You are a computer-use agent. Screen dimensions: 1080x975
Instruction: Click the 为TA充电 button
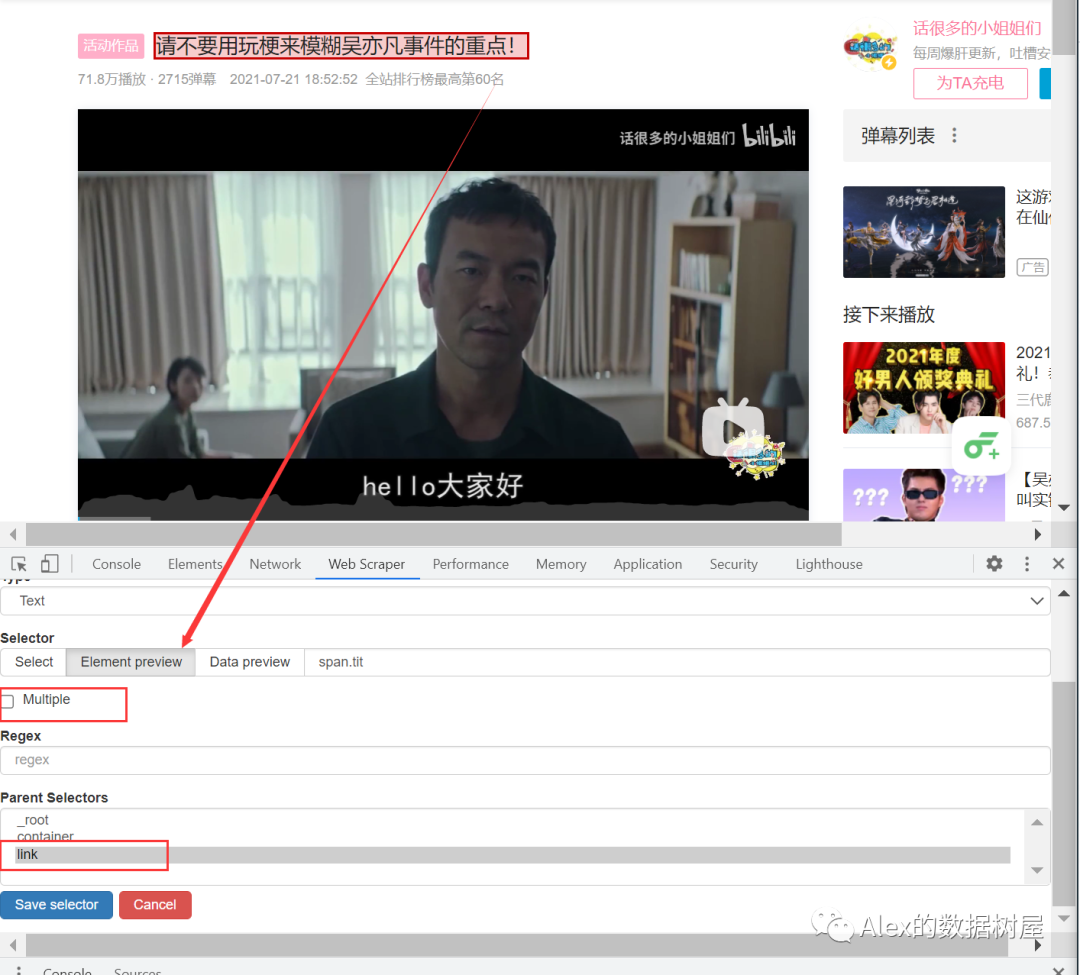click(970, 83)
